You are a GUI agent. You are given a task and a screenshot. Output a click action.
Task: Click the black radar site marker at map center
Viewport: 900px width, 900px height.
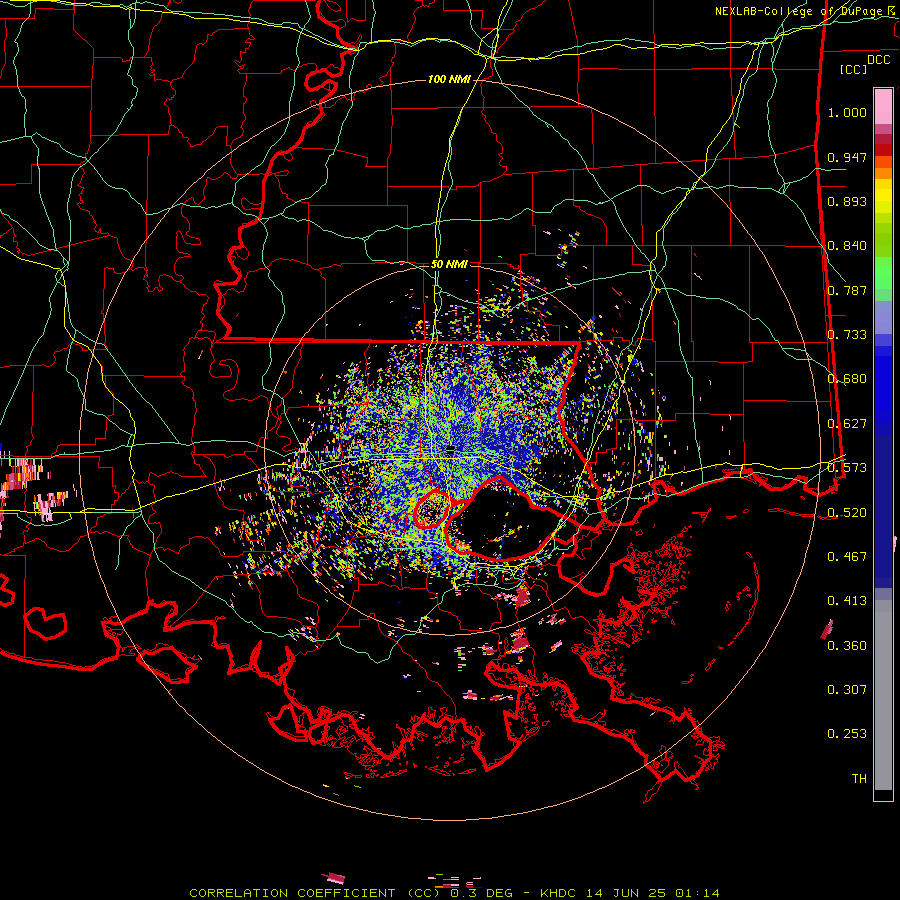point(451,449)
